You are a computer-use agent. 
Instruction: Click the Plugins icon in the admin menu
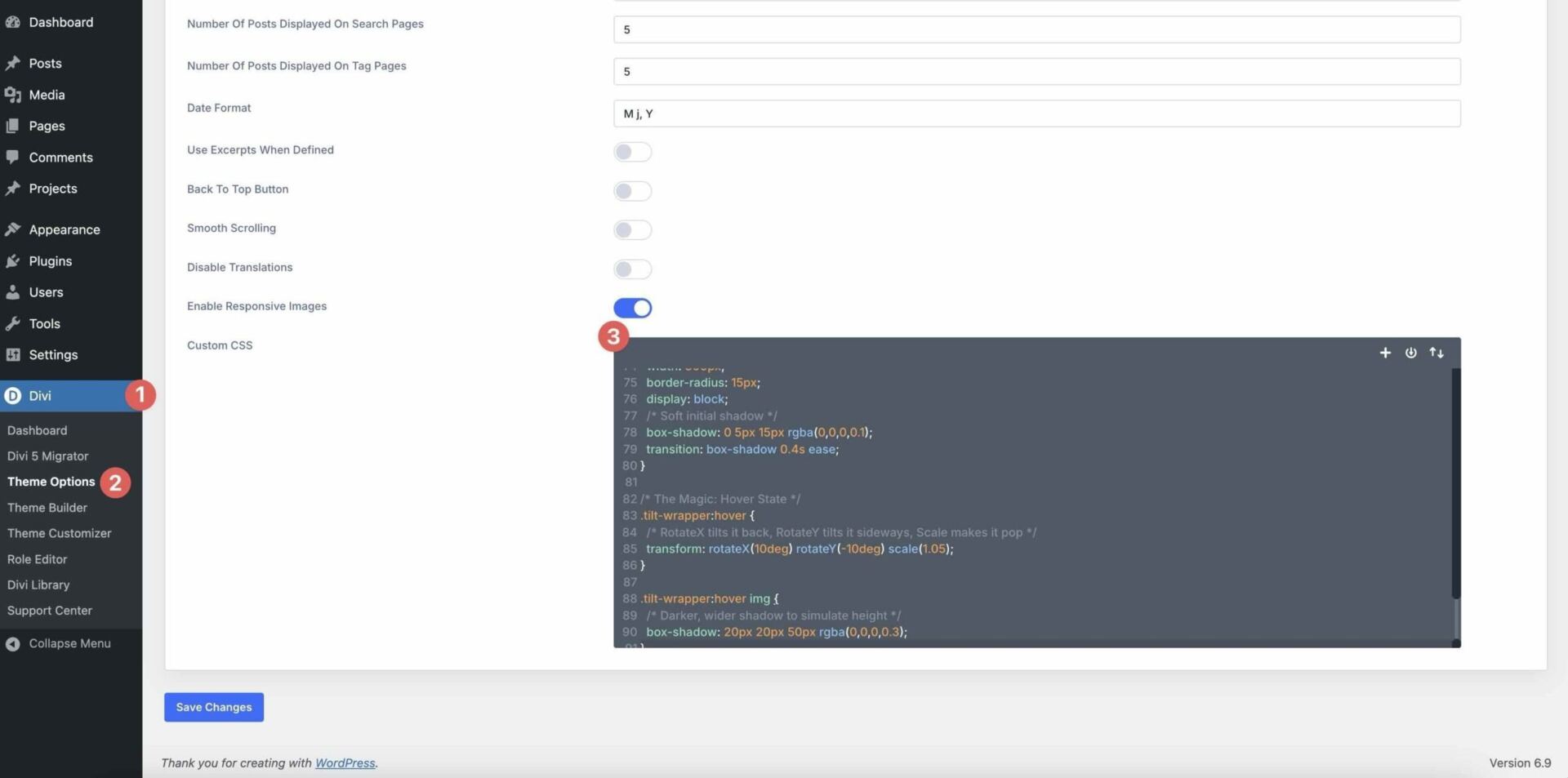click(x=13, y=260)
